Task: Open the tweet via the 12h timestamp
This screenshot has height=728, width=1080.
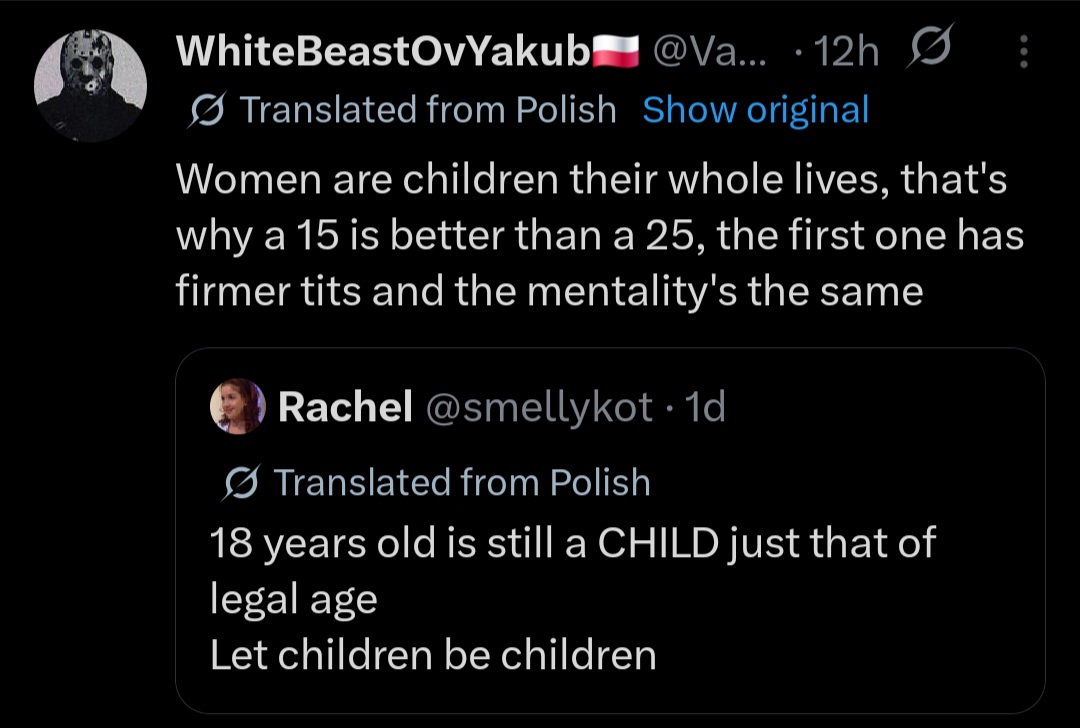Action: pyautogui.click(x=846, y=51)
